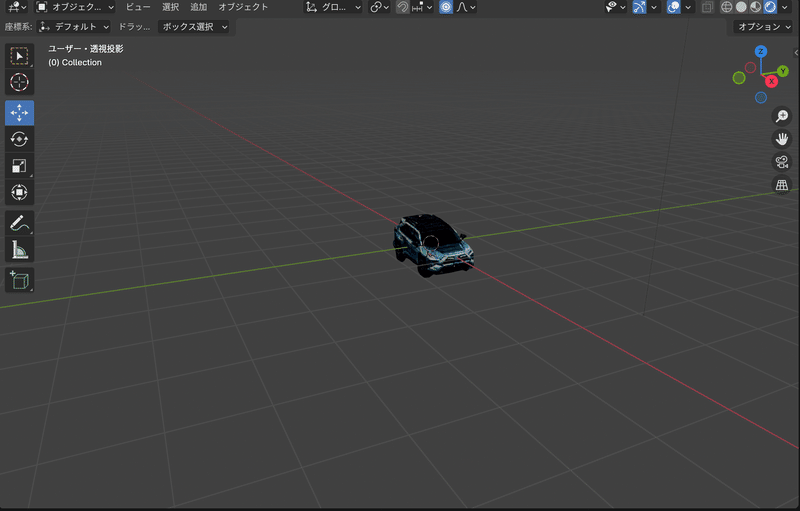This screenshot has height=511, width=800.
Task: Click the negative Y axis green circle
Action: (739, 78)
